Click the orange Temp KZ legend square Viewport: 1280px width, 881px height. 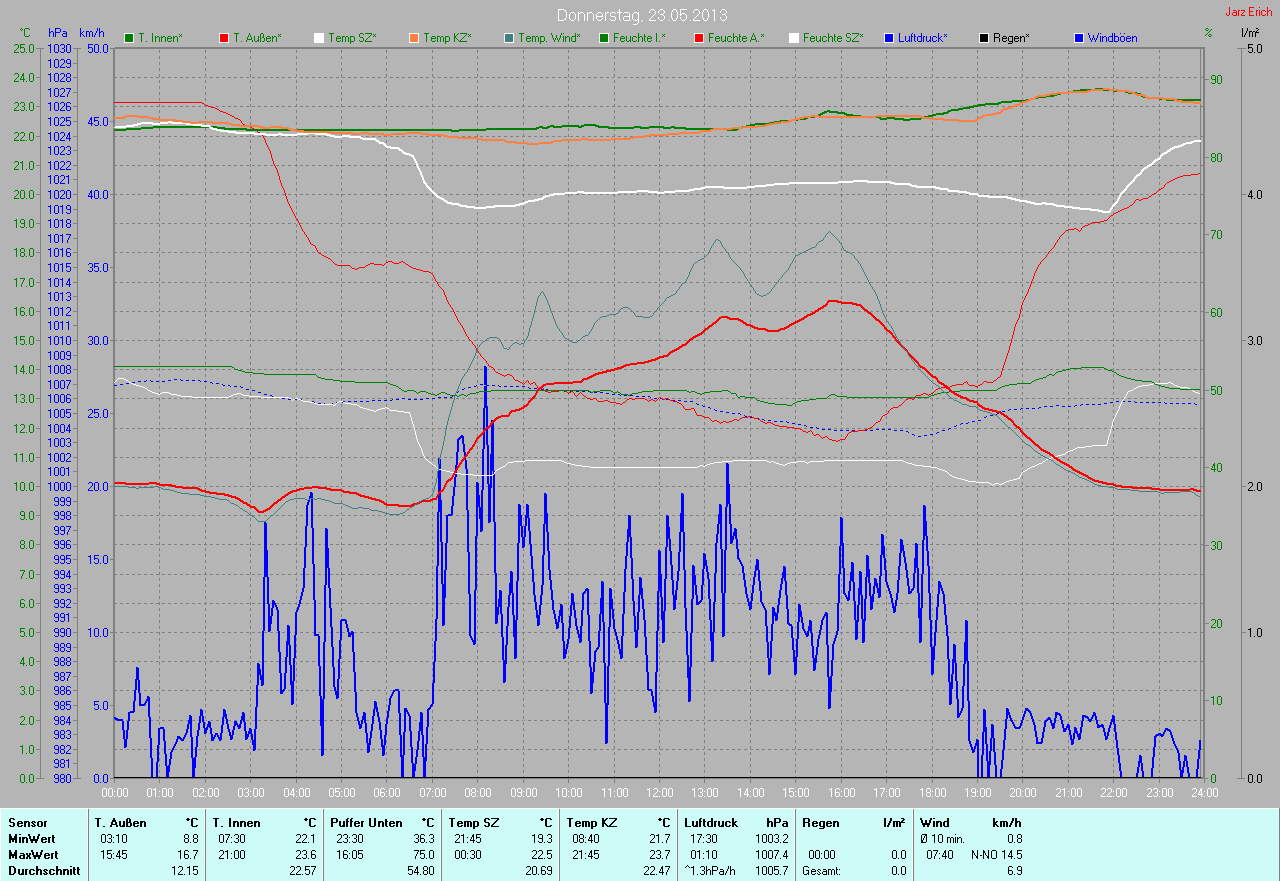414,38
